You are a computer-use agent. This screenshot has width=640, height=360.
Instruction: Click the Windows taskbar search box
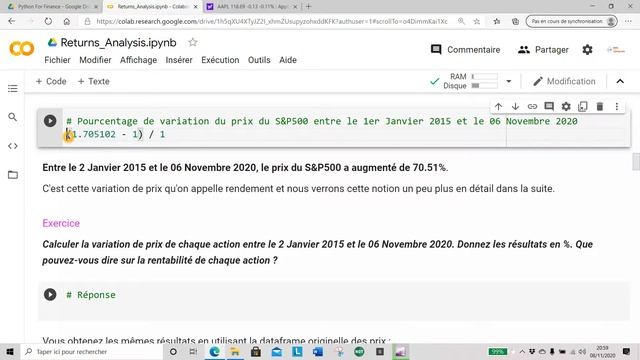click(x=92, y=351)
